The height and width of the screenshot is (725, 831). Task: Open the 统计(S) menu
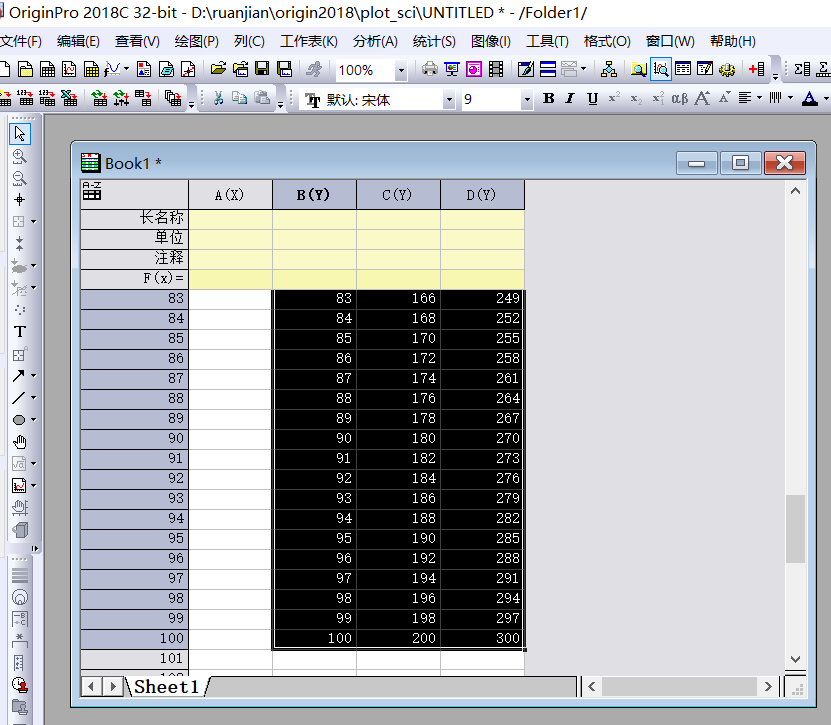click(434, 41)
